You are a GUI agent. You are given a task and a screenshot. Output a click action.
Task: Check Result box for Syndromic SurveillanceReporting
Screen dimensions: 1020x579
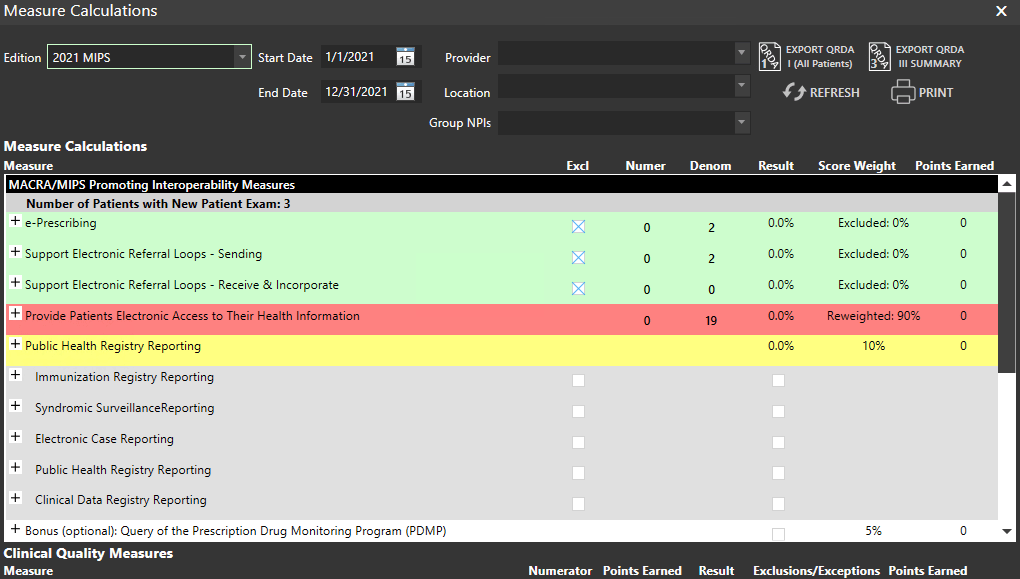(778, 411)
